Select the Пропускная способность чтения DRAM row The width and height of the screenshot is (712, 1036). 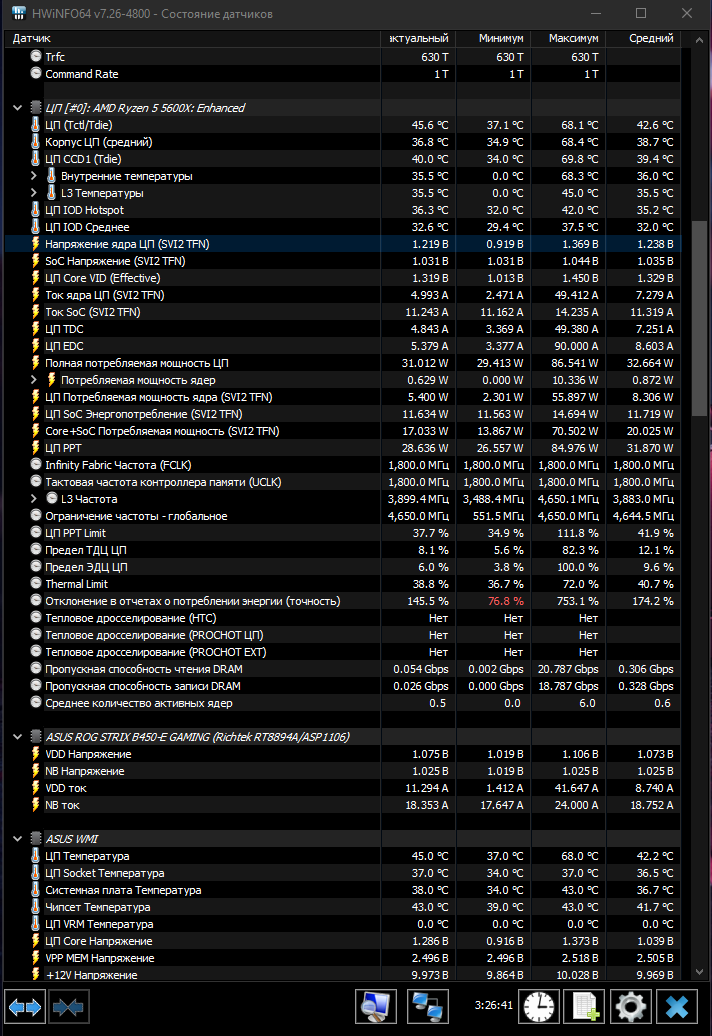point(343,669)
